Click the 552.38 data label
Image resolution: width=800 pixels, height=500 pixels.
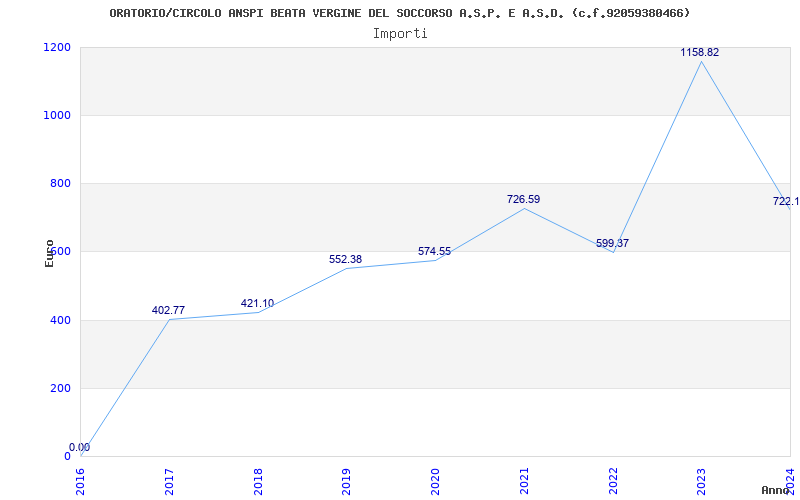tap(345, 259)
